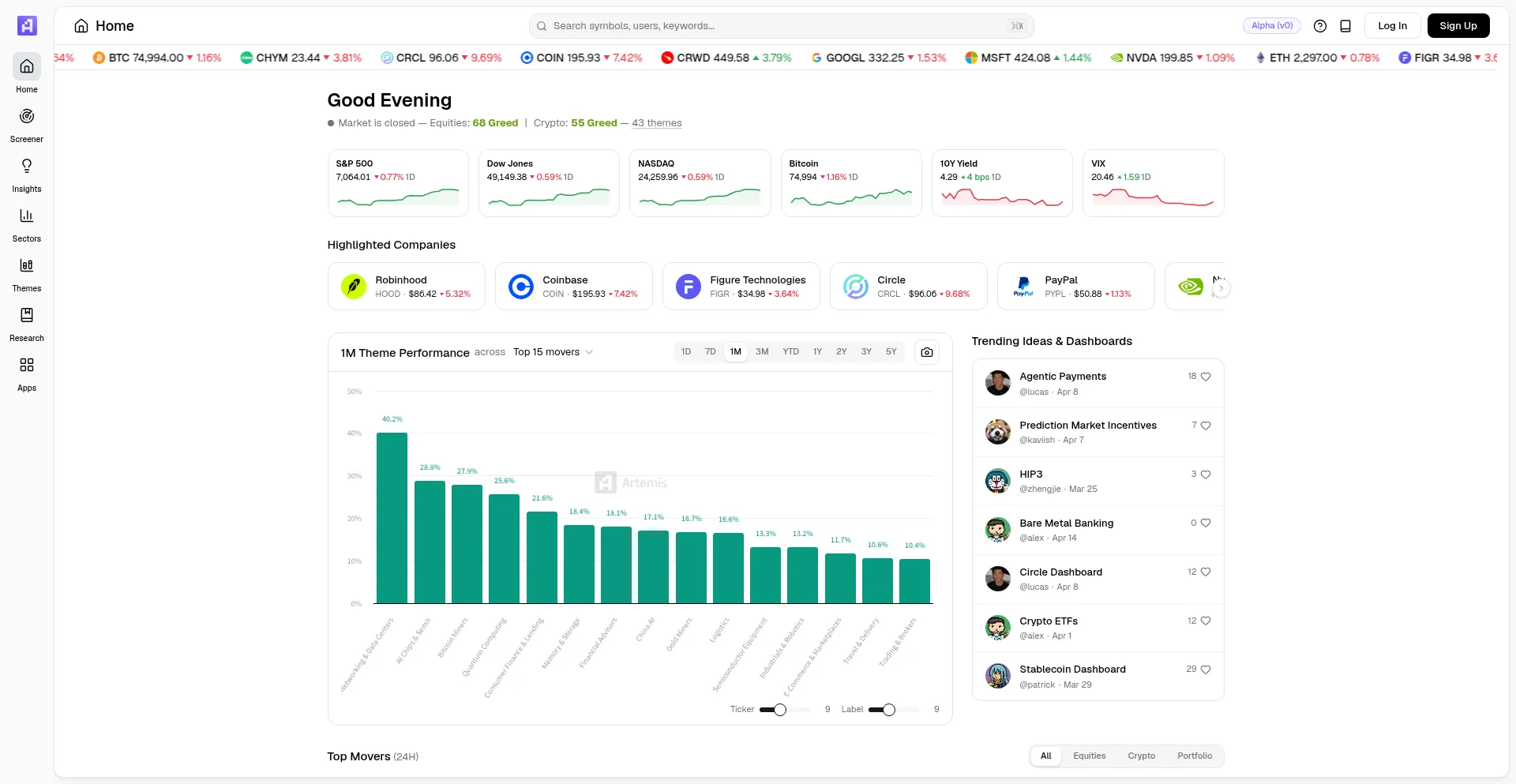Select the 3Y time range
The height and width of the screenshot is (784, 1516).
pos(866,352)
